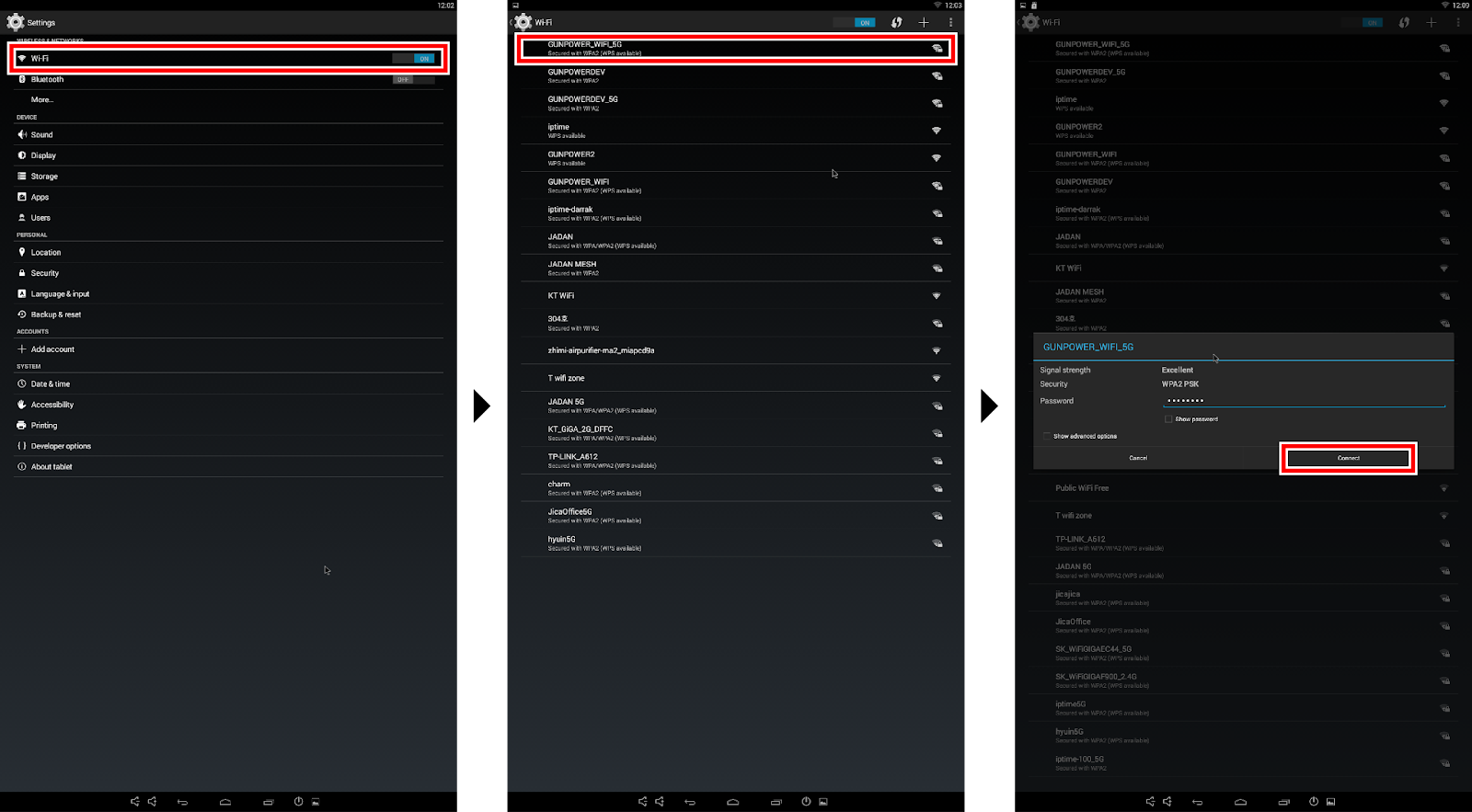
Task: Click the Location pin icon
Action: [22, 252]
